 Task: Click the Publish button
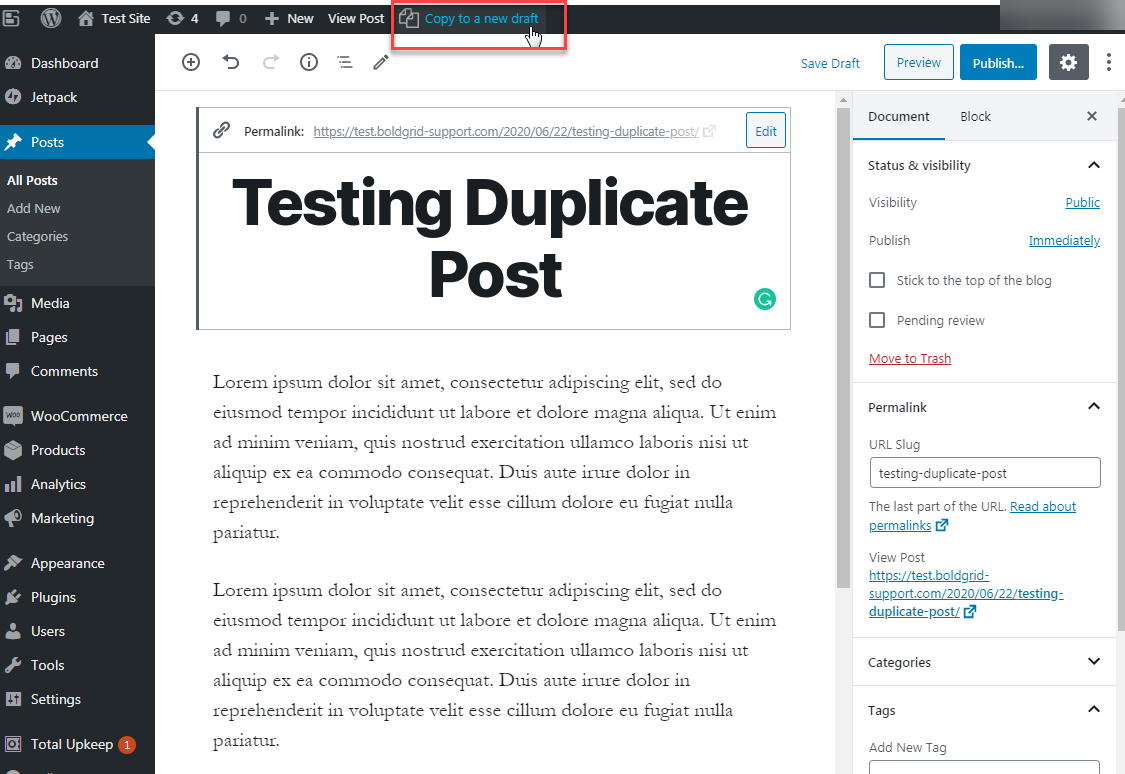[997, 62]
